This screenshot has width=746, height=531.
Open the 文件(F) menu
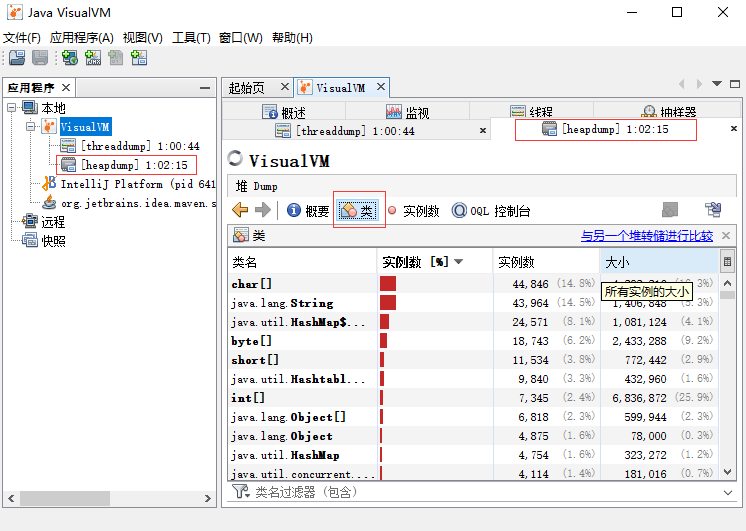tap(22, 38)
